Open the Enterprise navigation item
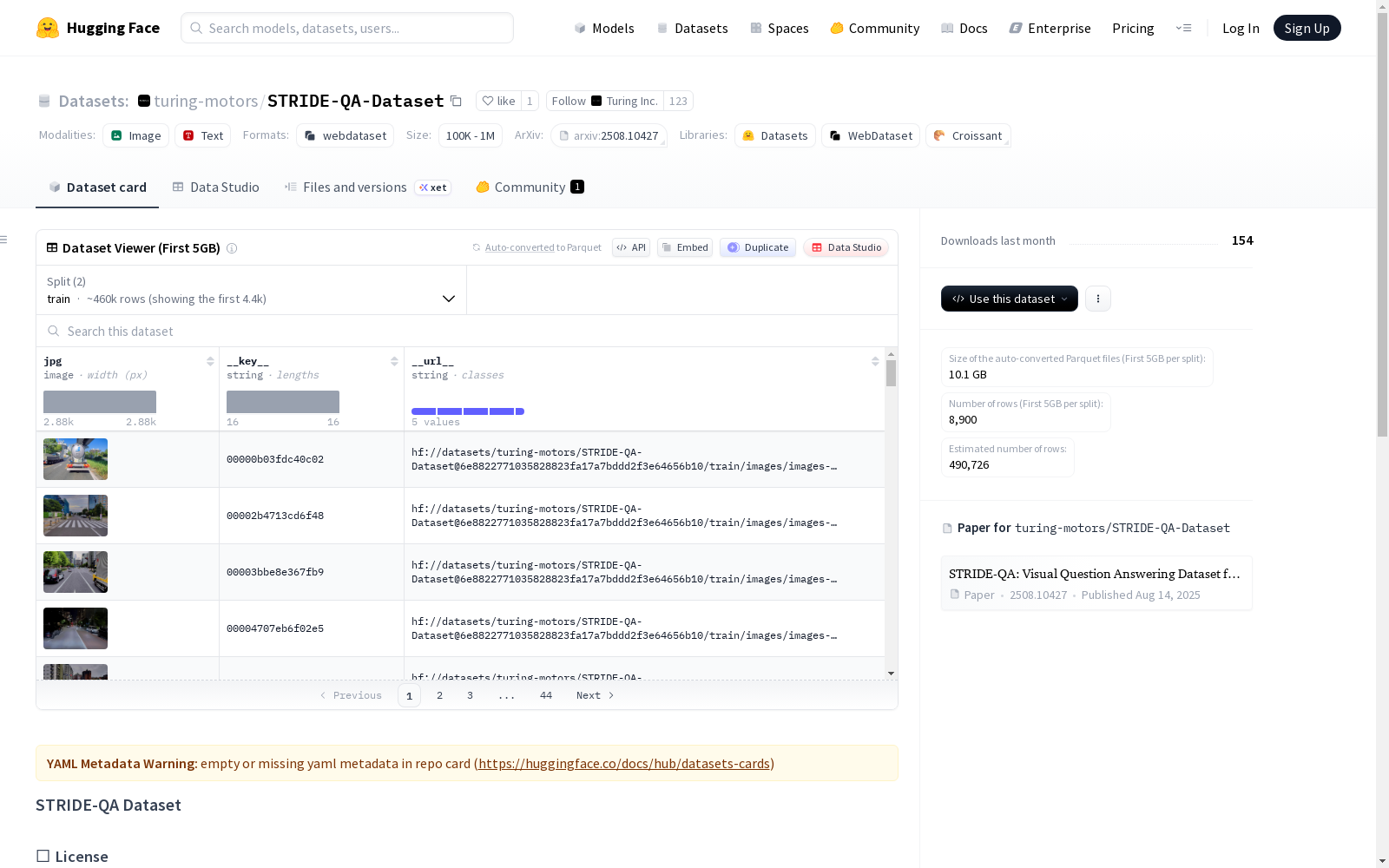The image size is (1389, 868). coord(1050,28)
